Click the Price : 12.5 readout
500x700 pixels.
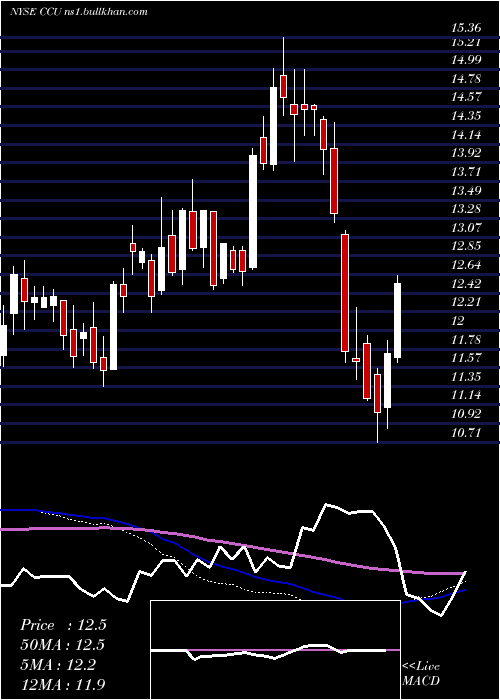(x=63, y=625)
